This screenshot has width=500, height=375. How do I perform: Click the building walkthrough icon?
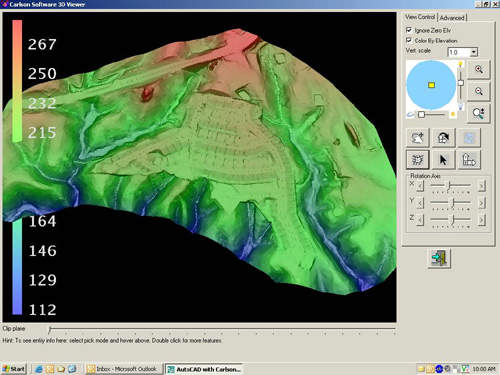click(x=469, y=160)
